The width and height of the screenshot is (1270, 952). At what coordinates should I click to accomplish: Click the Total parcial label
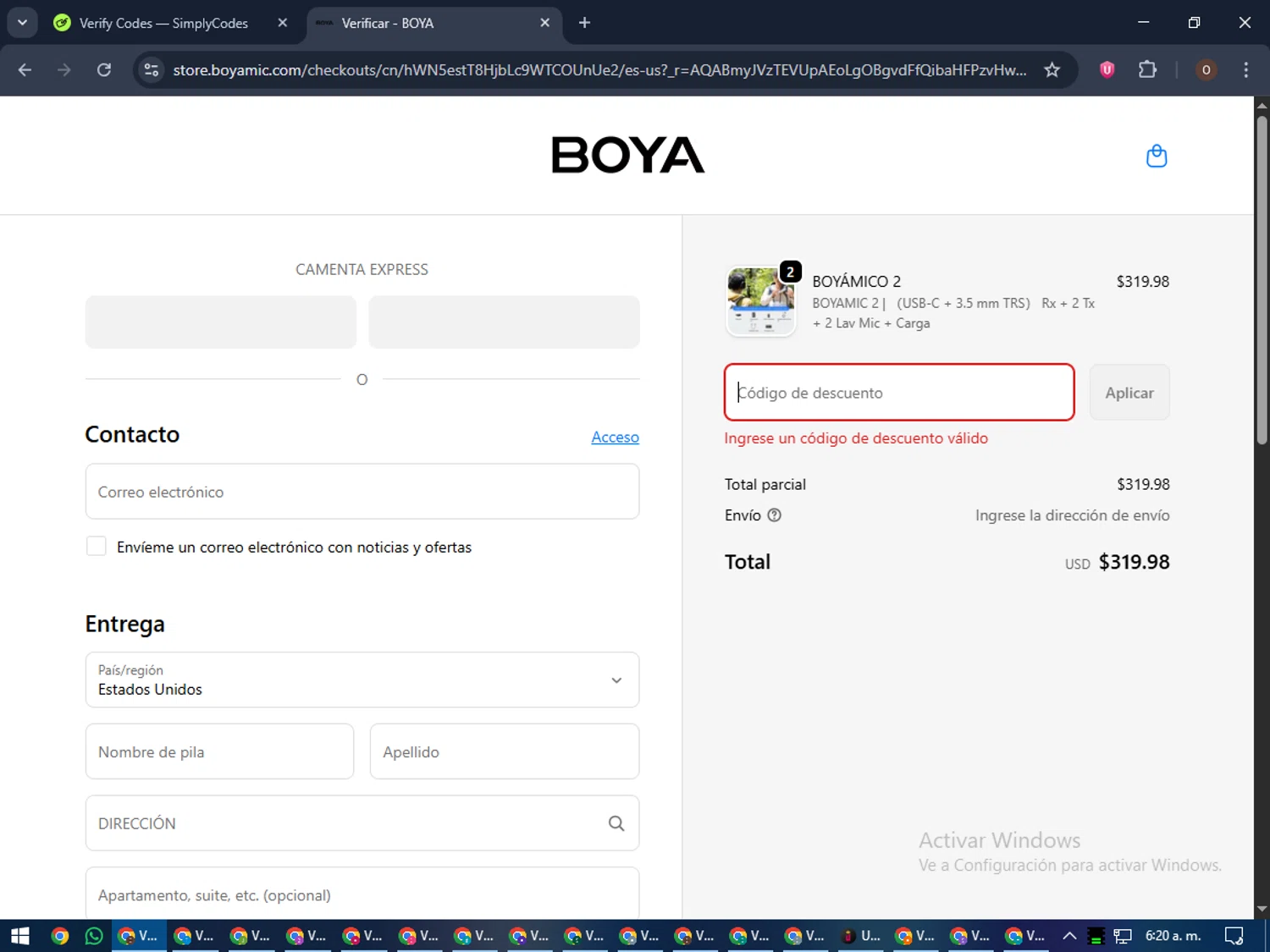765,484
